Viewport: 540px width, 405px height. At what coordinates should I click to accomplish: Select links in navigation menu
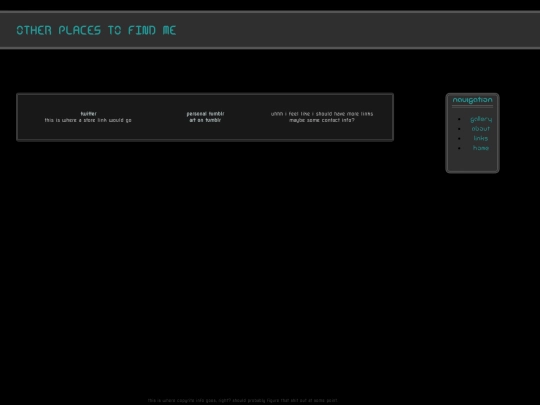pos(481,138)
